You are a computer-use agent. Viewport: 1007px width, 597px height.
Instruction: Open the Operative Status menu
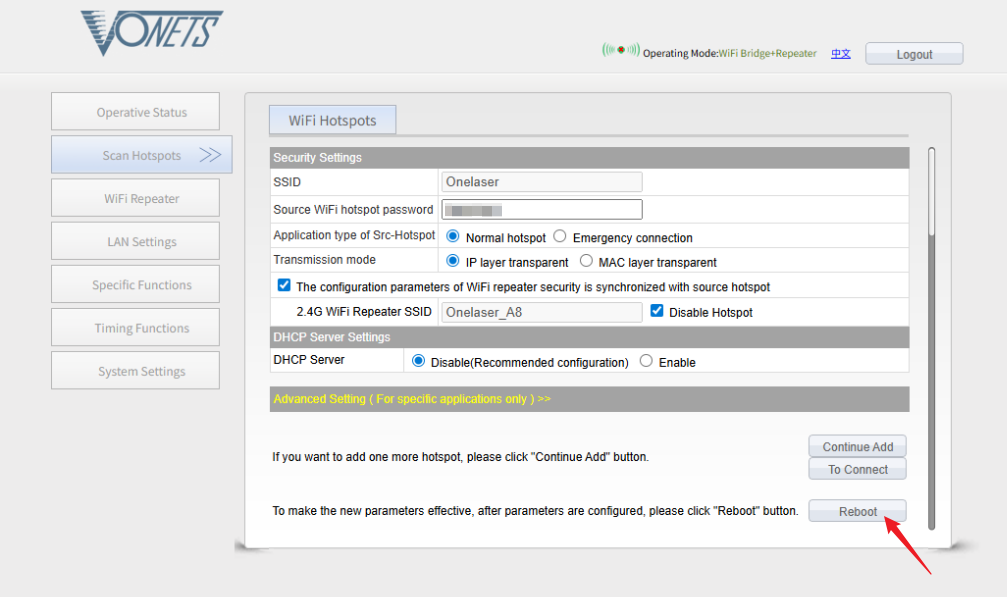point(135,112)
